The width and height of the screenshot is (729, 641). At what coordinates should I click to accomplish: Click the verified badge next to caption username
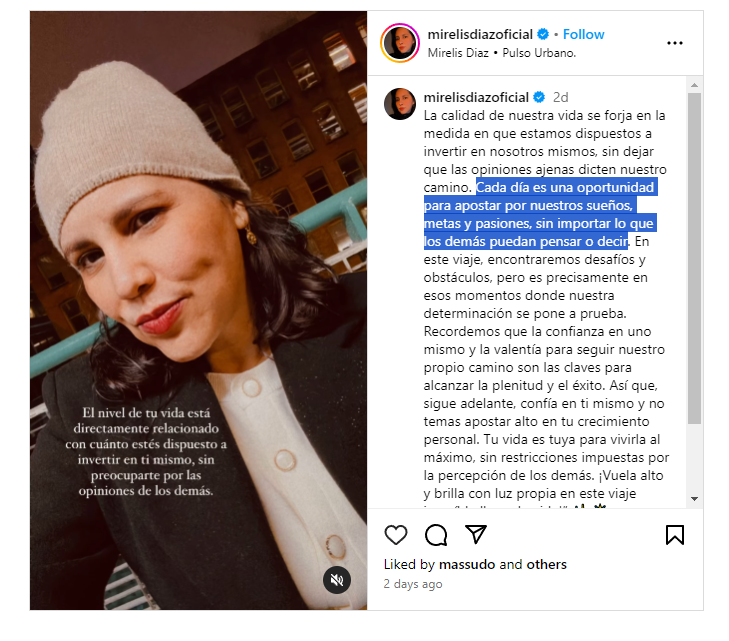coord(539,97)
